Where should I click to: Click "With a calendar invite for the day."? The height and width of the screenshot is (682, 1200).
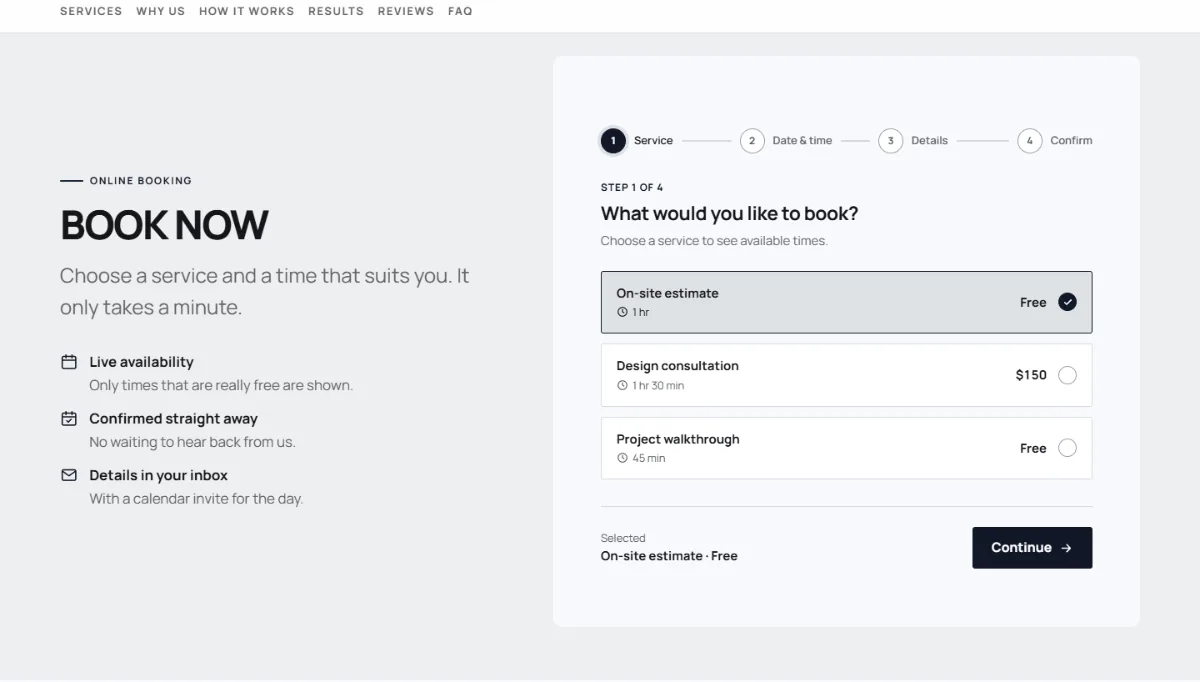tap(196, 498)
